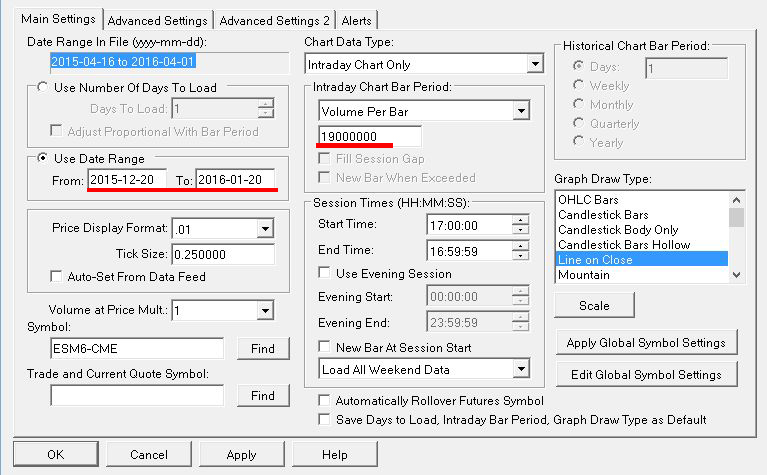The image size is (767, 475).
Task: Select Mountain in Graph Draw Type list
Action: (x=642, y=274)
